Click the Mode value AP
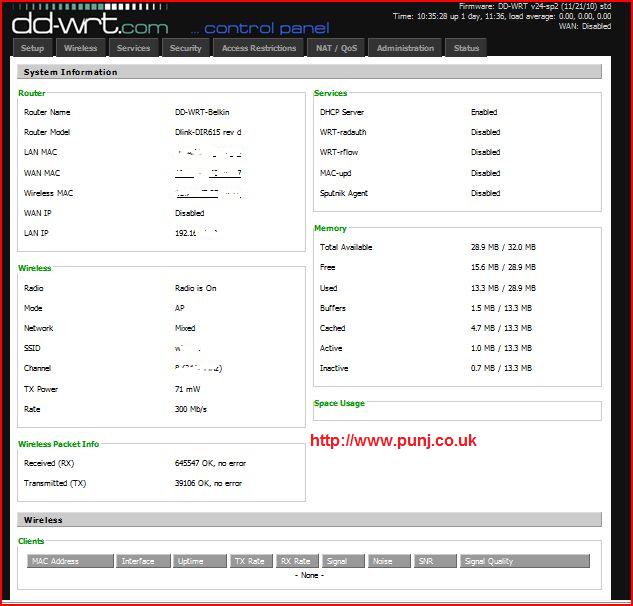The height and width of the screenshot is (606, 633). tap(180, 308)
